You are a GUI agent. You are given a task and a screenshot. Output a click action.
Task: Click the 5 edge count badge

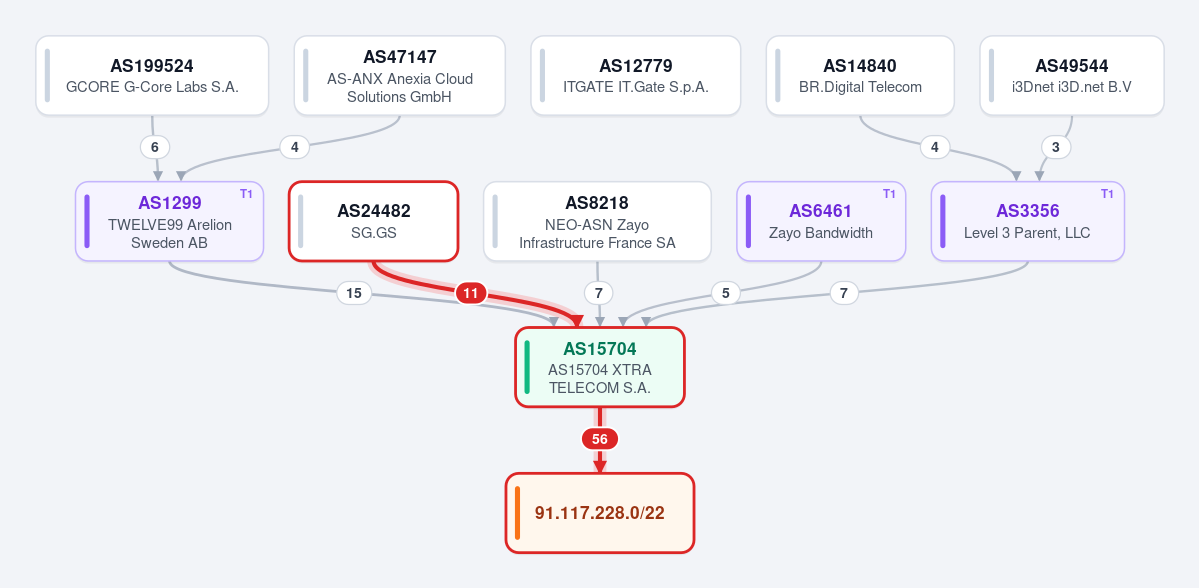(726, 293)
